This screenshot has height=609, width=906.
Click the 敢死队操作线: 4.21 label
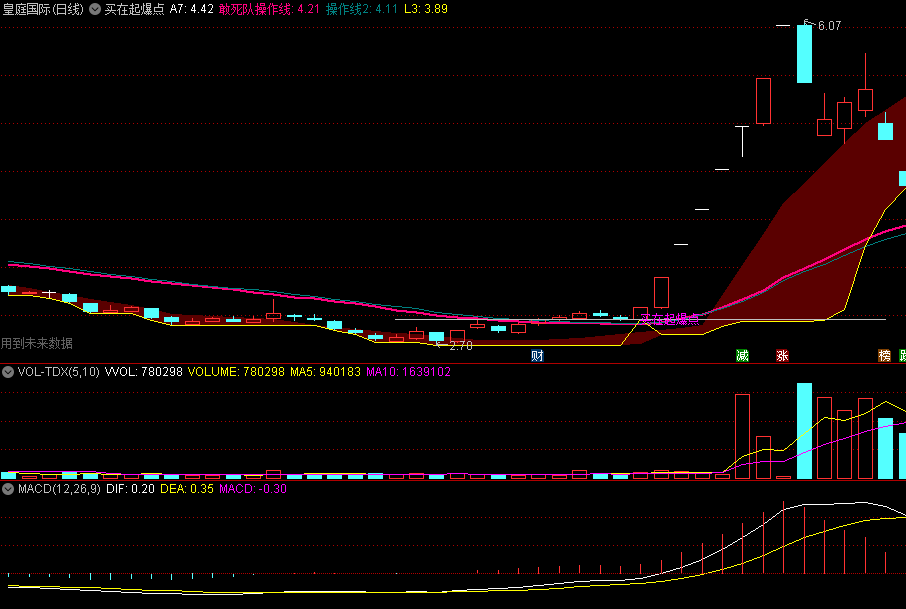[x=269, y=9]
